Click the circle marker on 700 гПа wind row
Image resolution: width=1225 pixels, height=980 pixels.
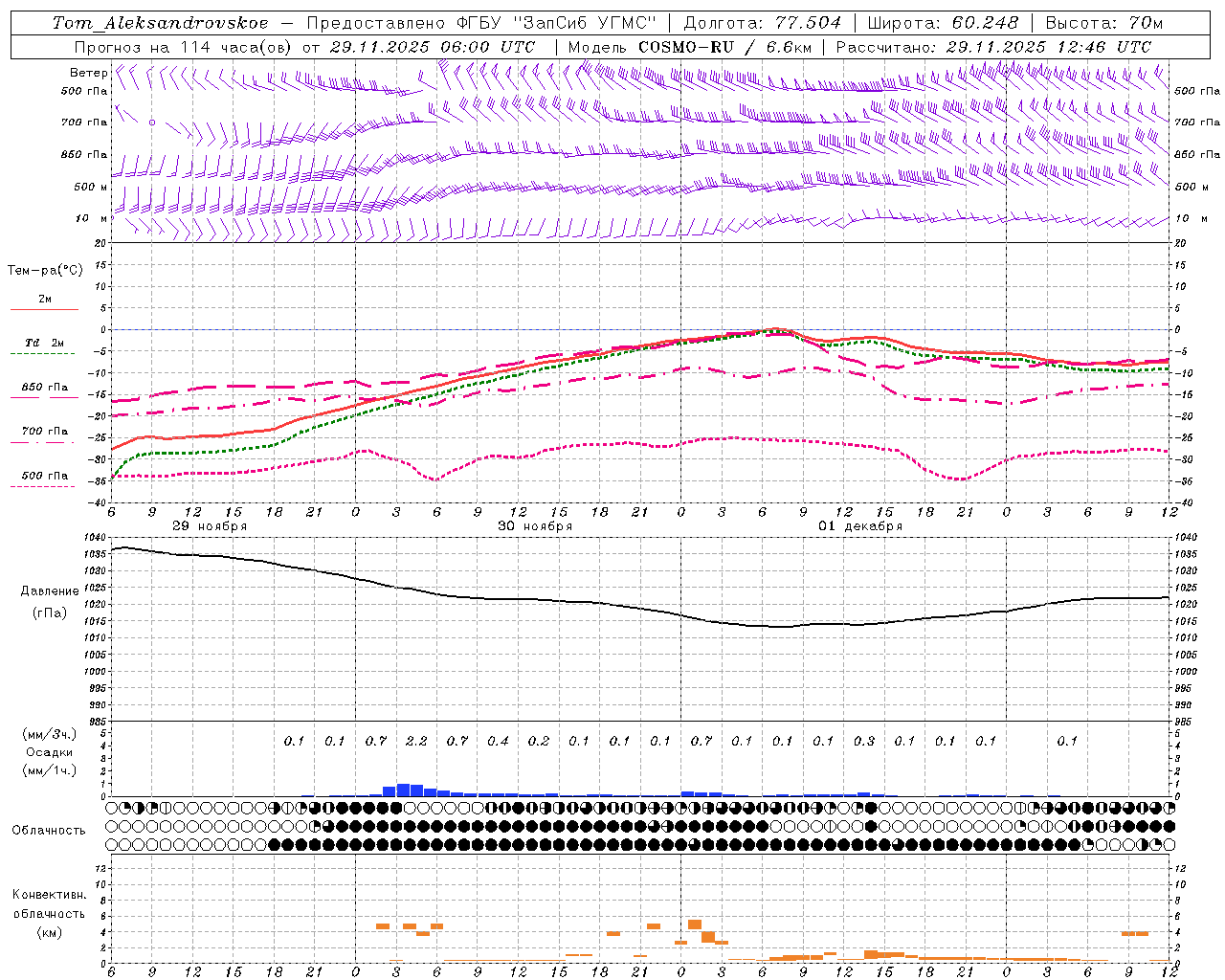tap(152, 122)
